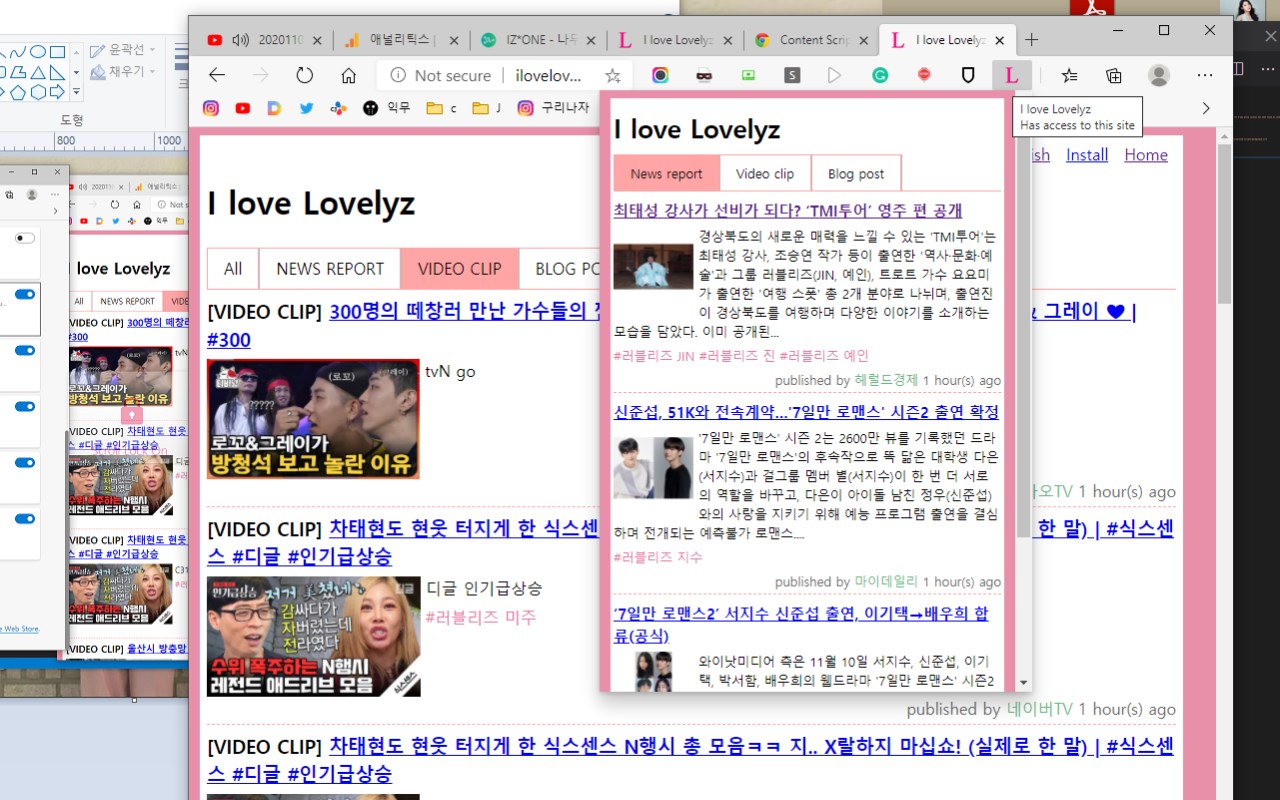Open the 채우기 fill dropdown in Paint

coord(123,72)
